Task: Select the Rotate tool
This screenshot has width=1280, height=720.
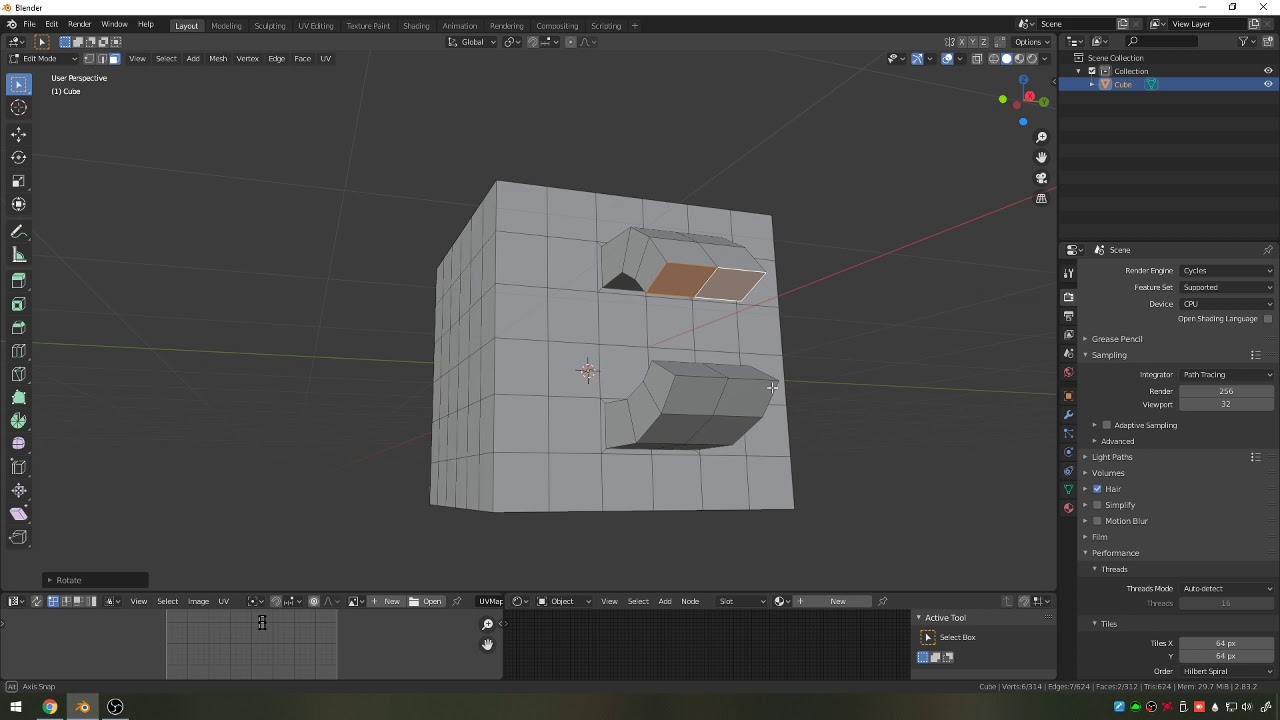Action: click(19, 157)
